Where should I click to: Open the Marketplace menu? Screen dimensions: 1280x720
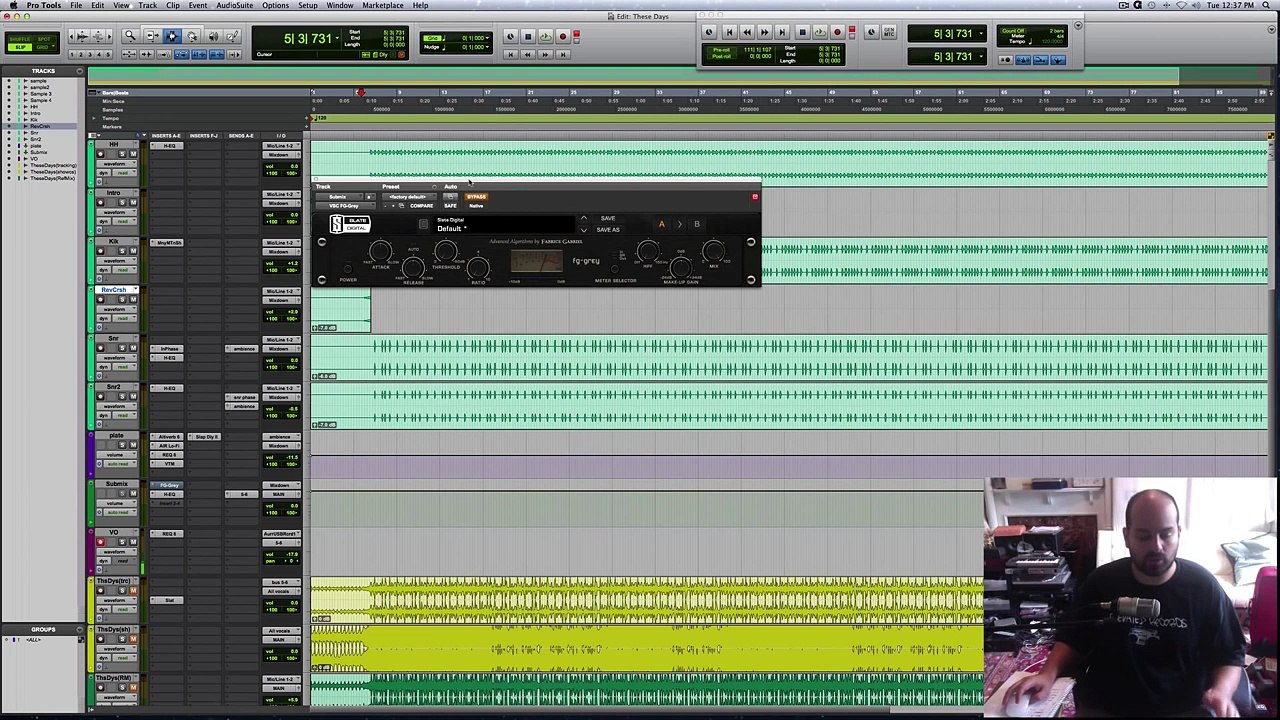(383, 5)
